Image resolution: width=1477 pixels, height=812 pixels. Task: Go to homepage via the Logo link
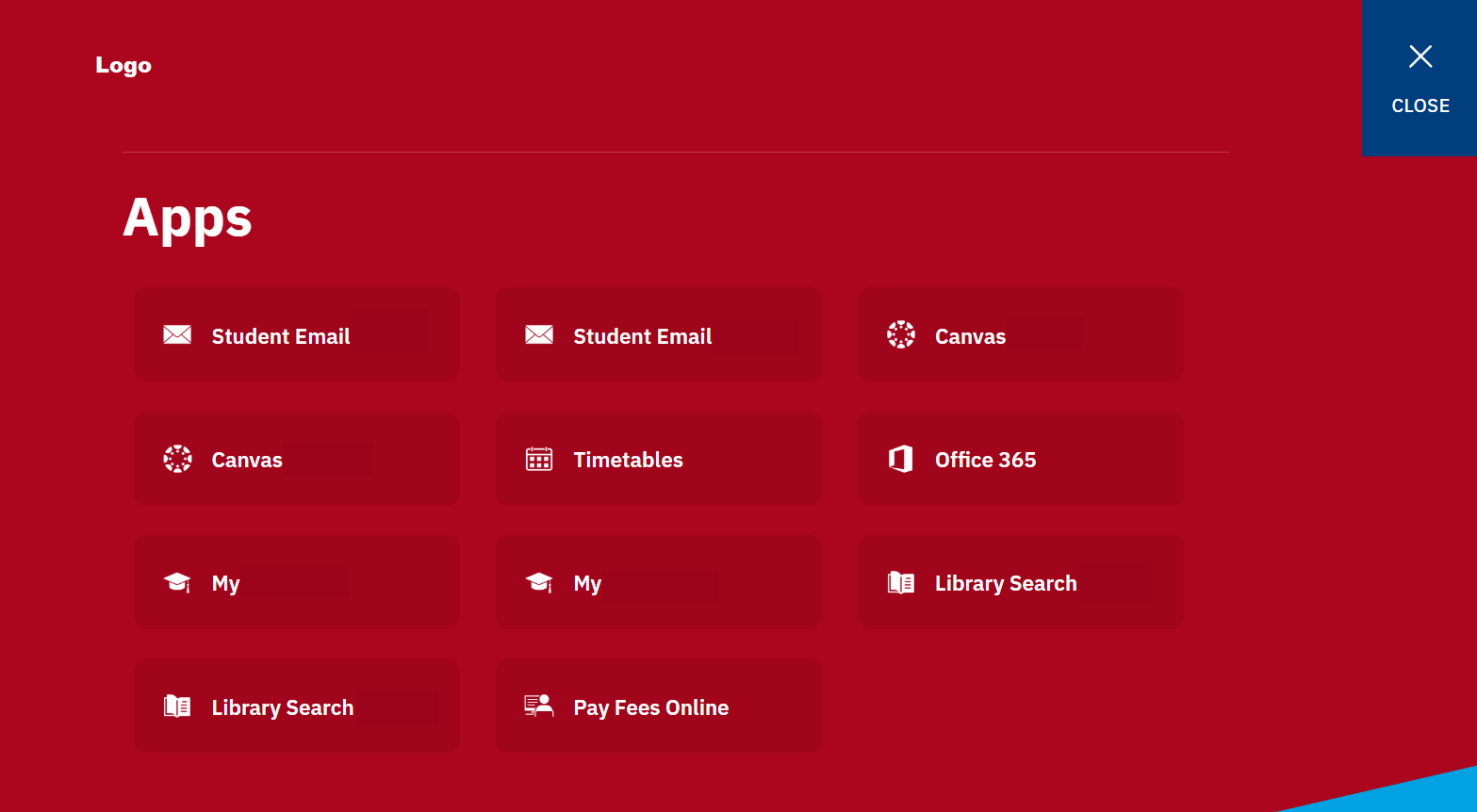click(123, 65)
